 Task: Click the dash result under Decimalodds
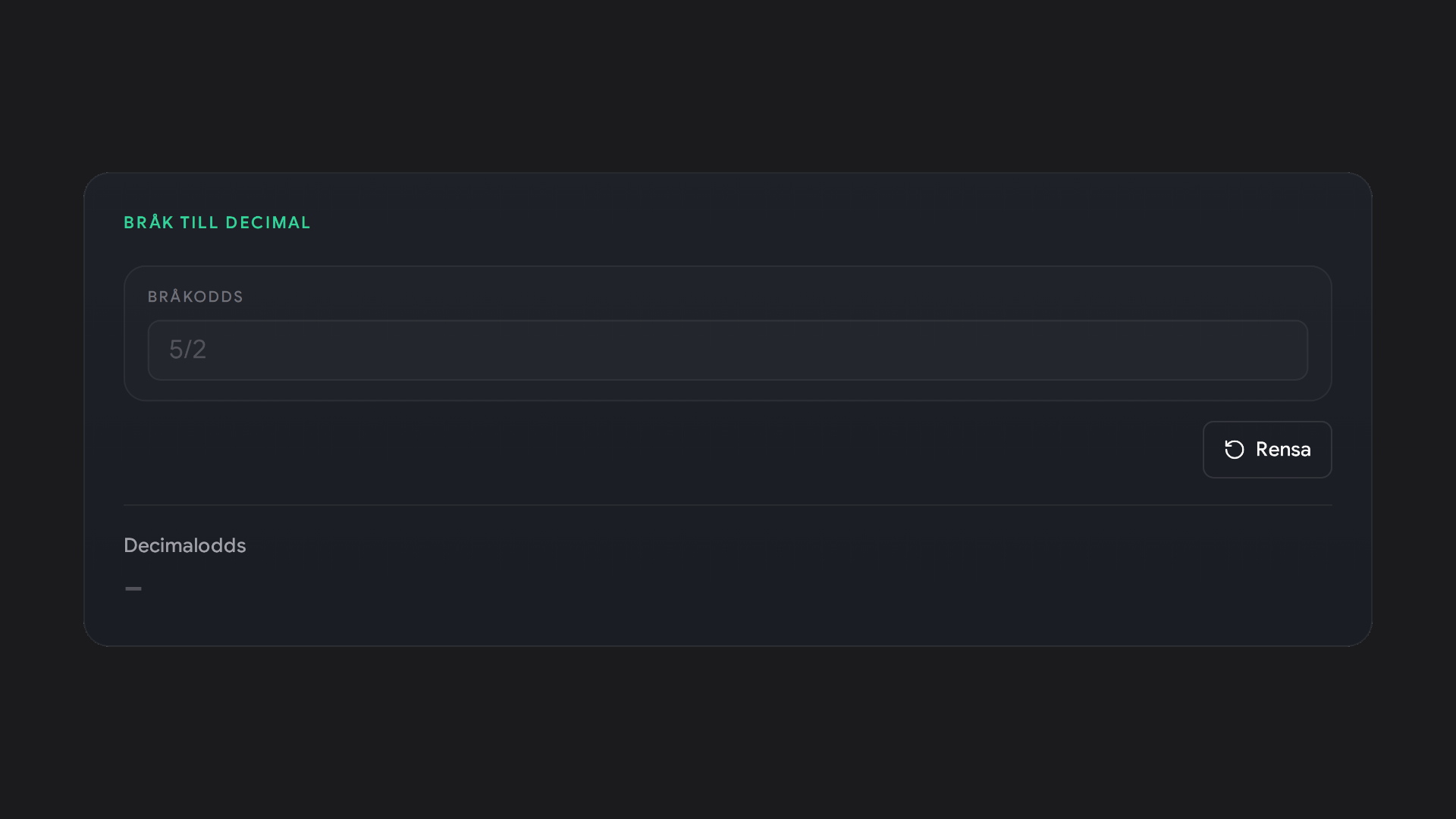tap(133, 588)
